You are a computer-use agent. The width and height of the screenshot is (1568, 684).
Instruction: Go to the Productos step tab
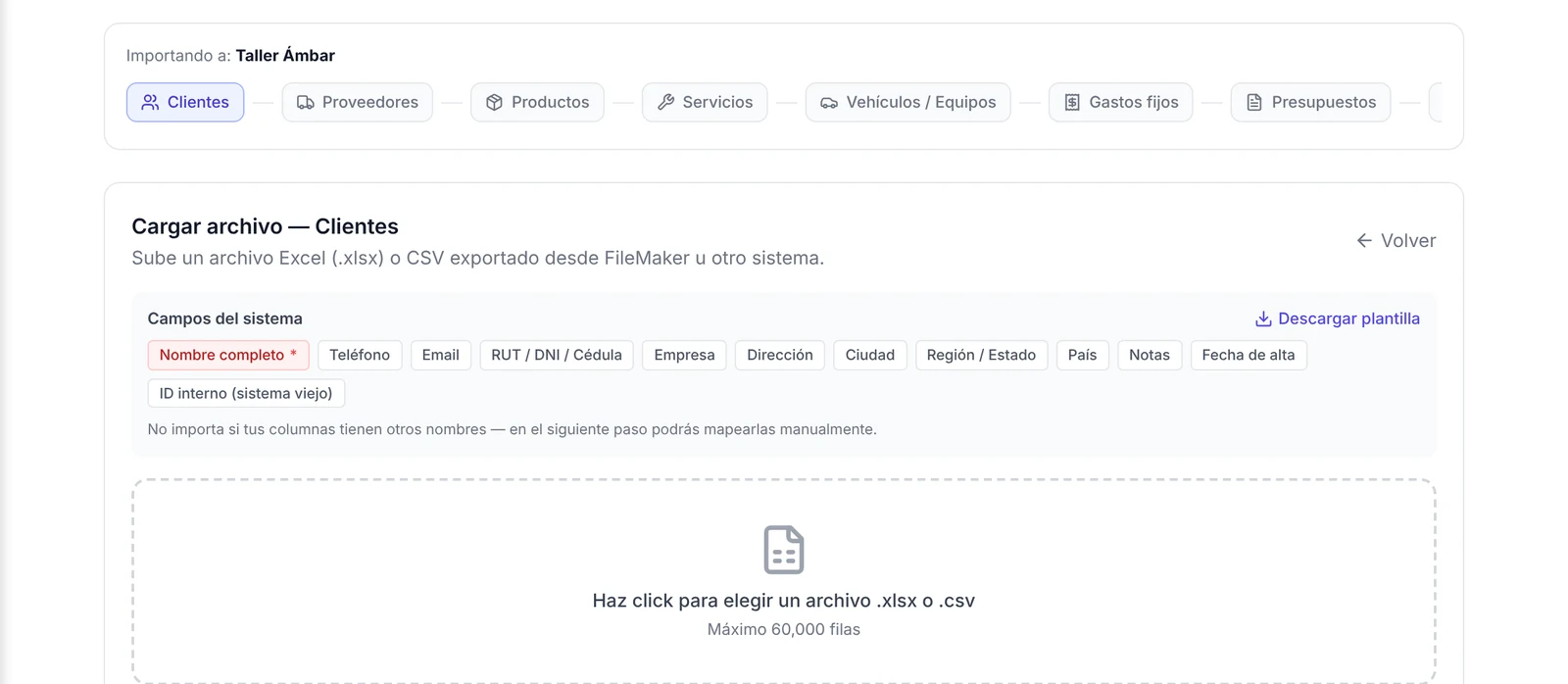point(537,102)
